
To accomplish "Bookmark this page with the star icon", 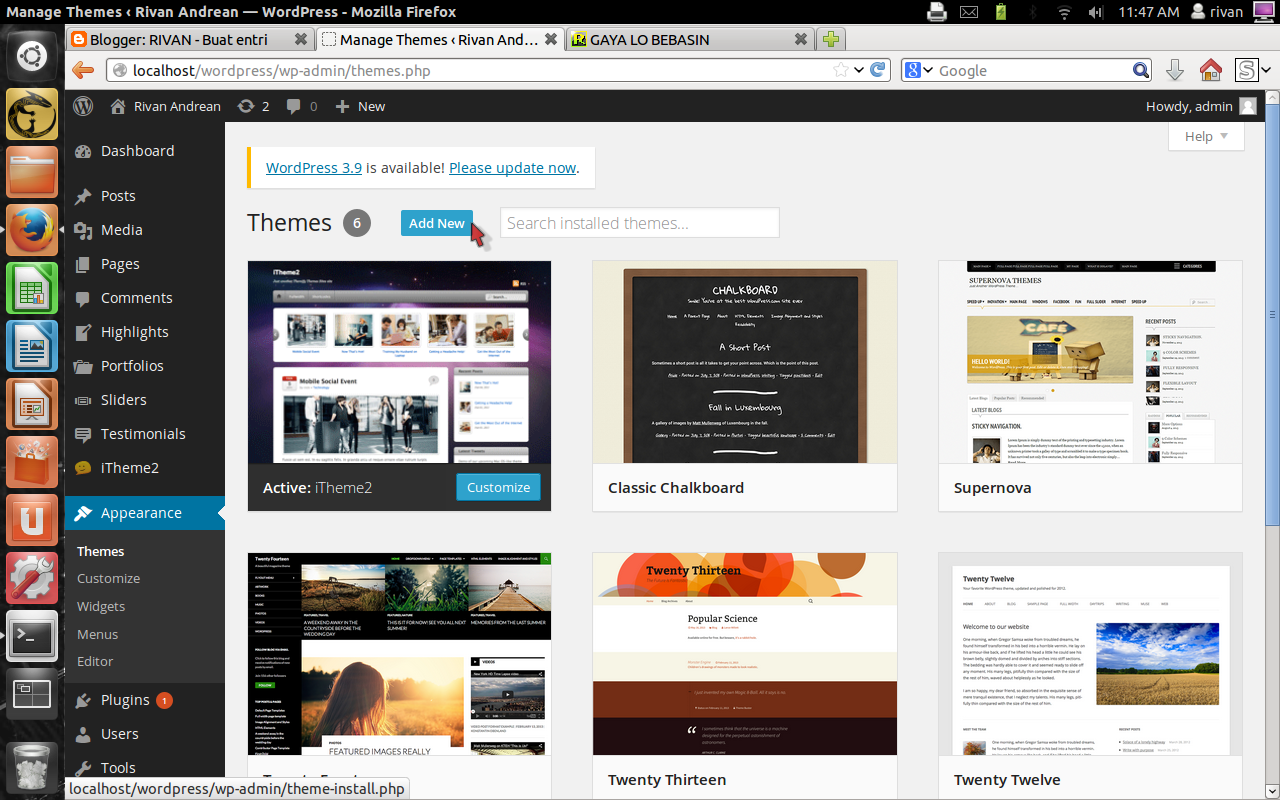I will tap(842, 70).
